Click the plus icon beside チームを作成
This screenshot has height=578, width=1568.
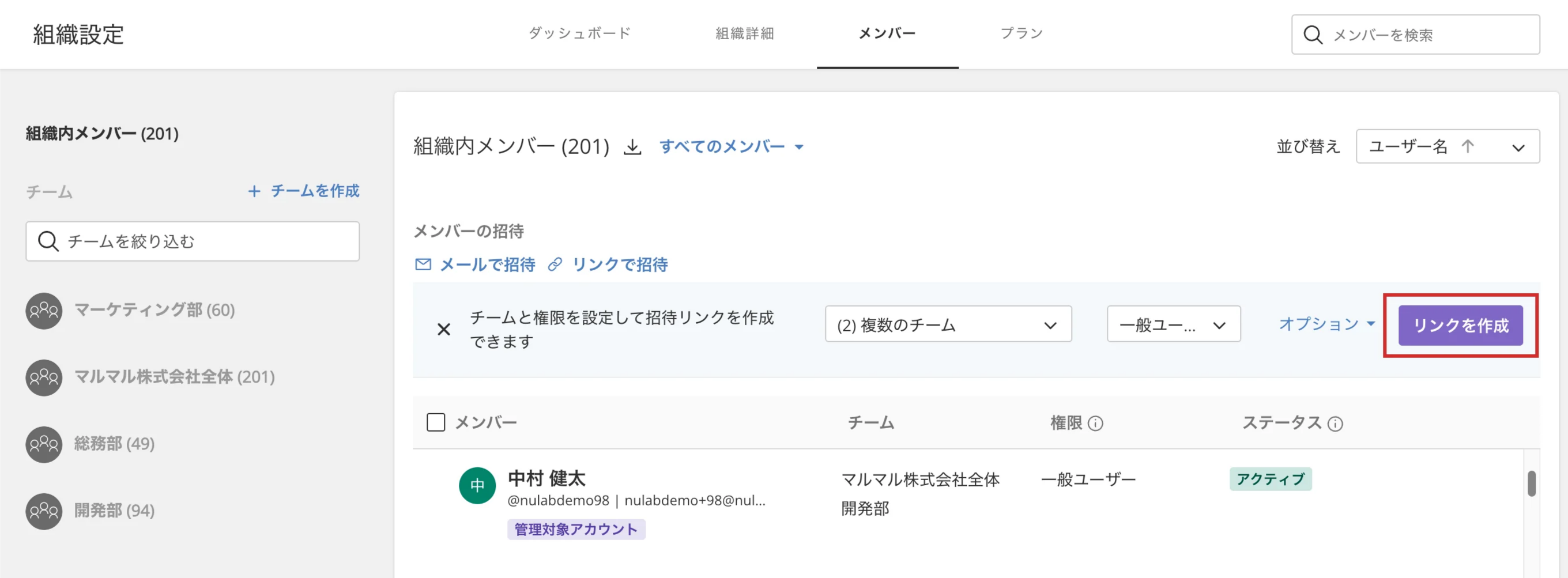tap(254, 191)
